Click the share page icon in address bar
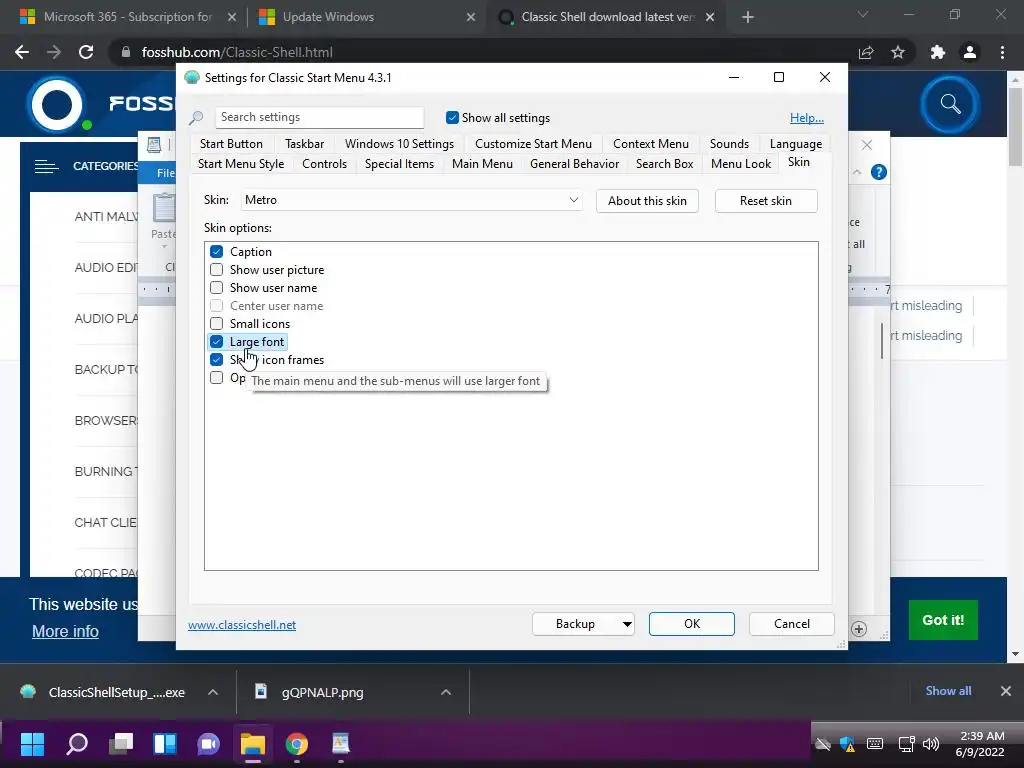This screenshot has height=768, width=1024. tap(866, 52)
